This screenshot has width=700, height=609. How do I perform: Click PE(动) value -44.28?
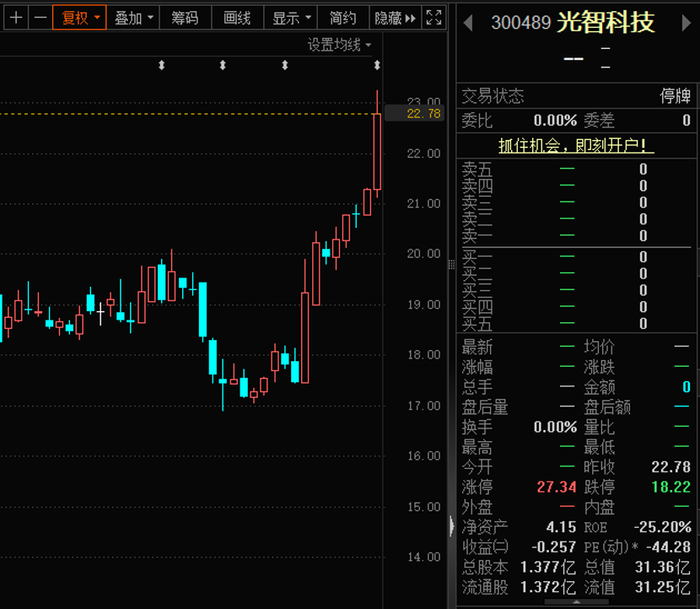pos(668,546)
